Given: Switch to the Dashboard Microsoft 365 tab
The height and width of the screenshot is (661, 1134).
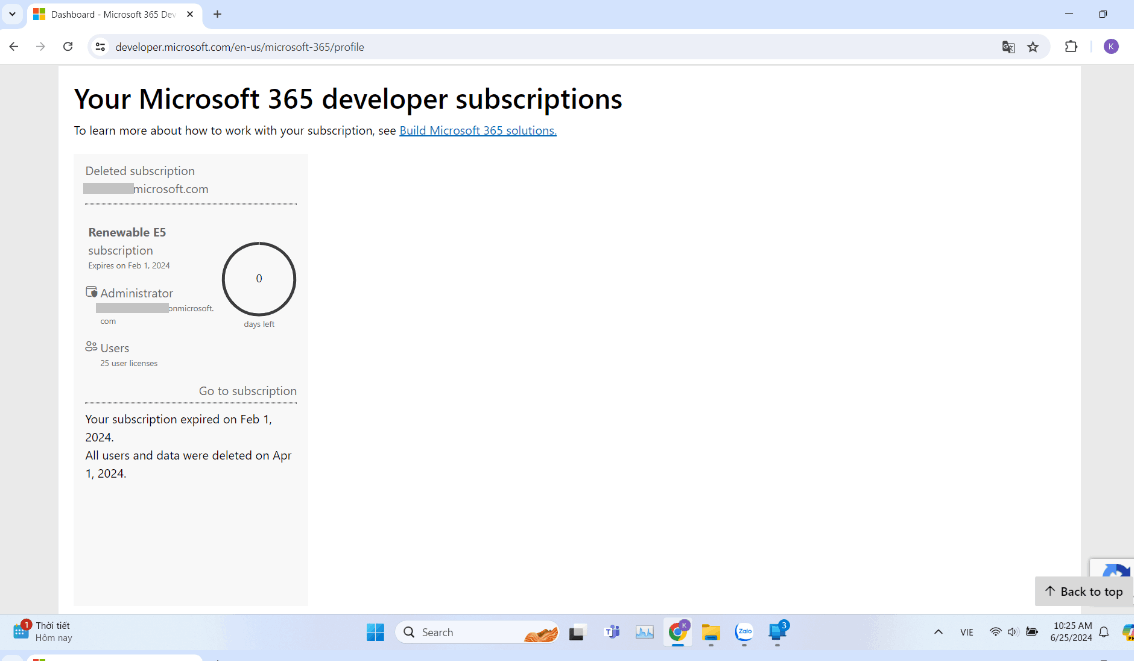Looking at the screenshot, I should click(x=112, y=14).
